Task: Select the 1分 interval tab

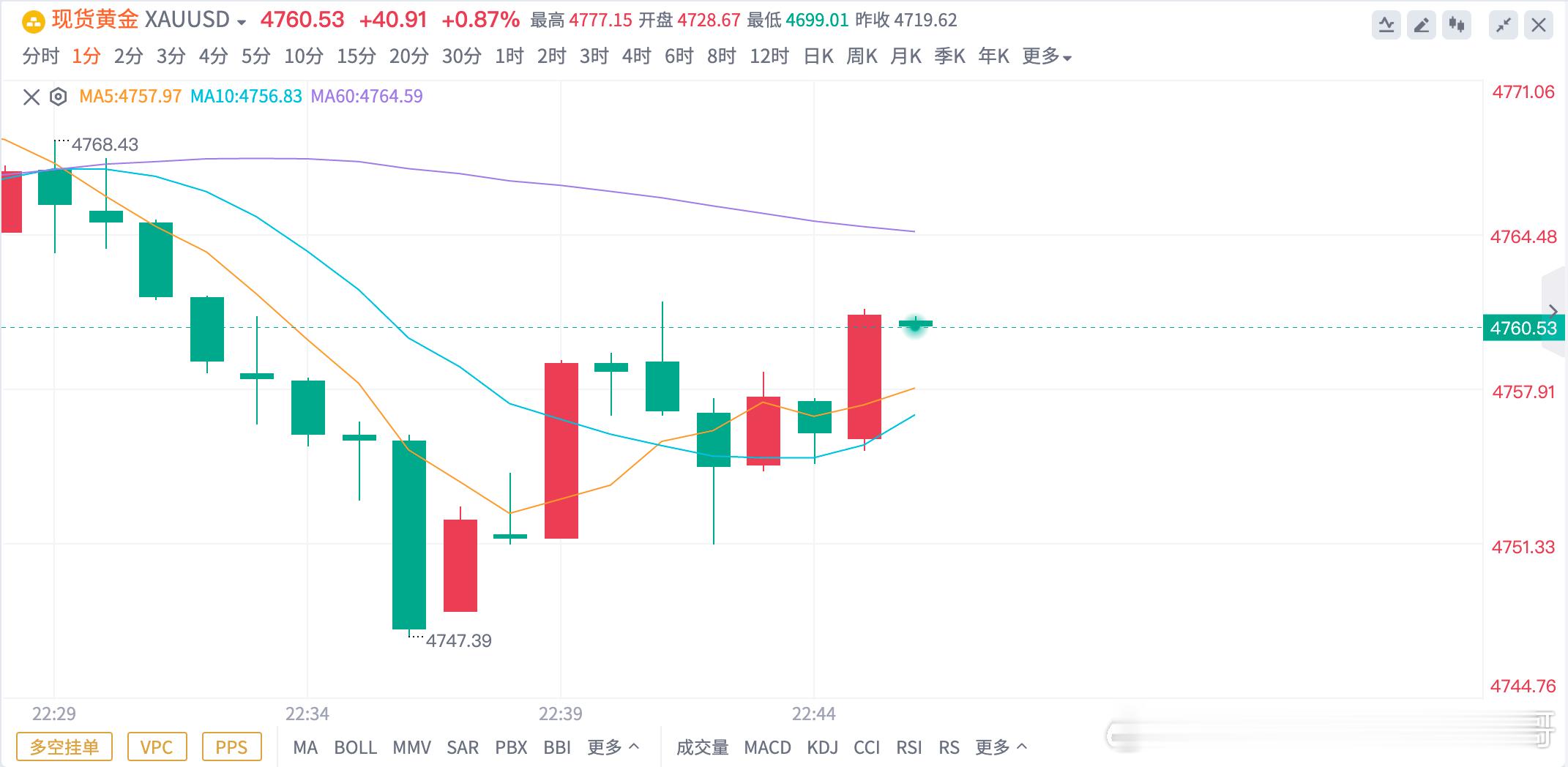Action: coord(84,56)
